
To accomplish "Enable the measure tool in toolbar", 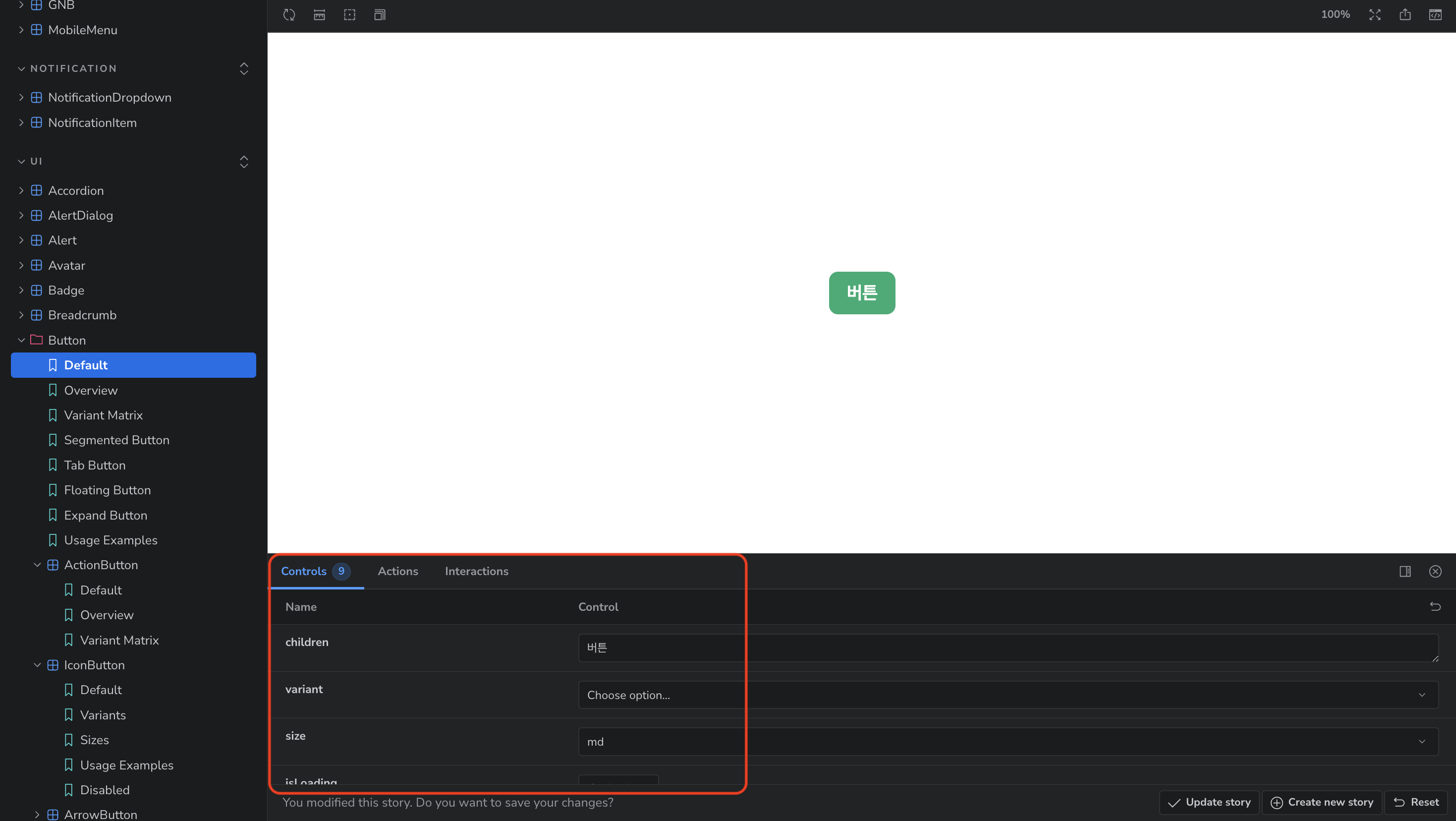I will (319, 15).
